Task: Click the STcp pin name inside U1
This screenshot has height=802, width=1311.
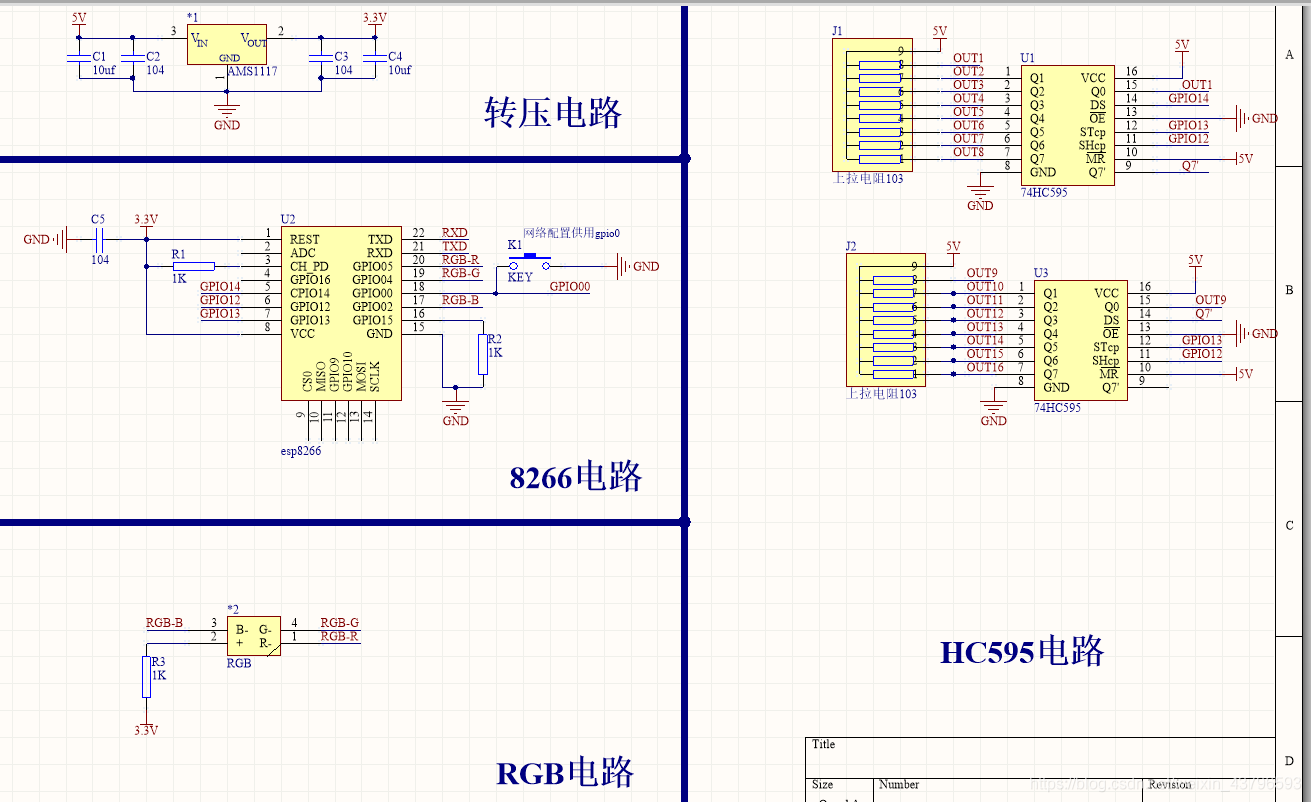Action: [1093, 132]
